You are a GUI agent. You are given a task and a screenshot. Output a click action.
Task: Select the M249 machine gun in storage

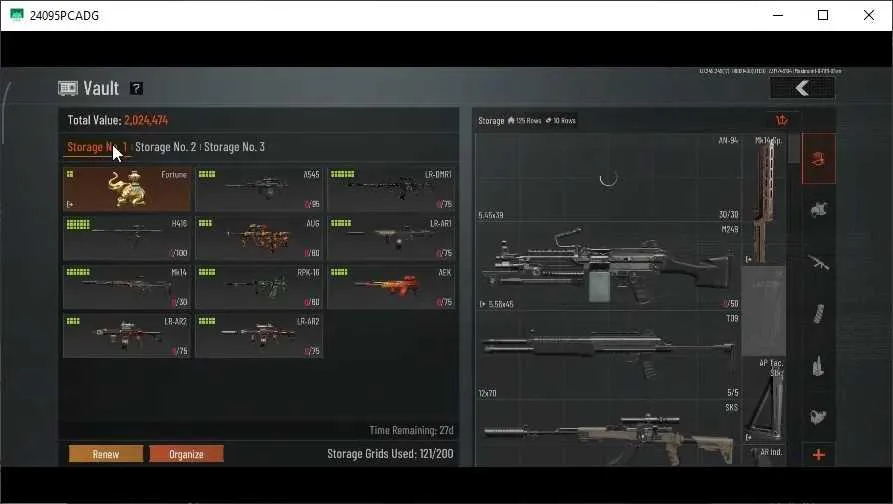pos(608,266)
